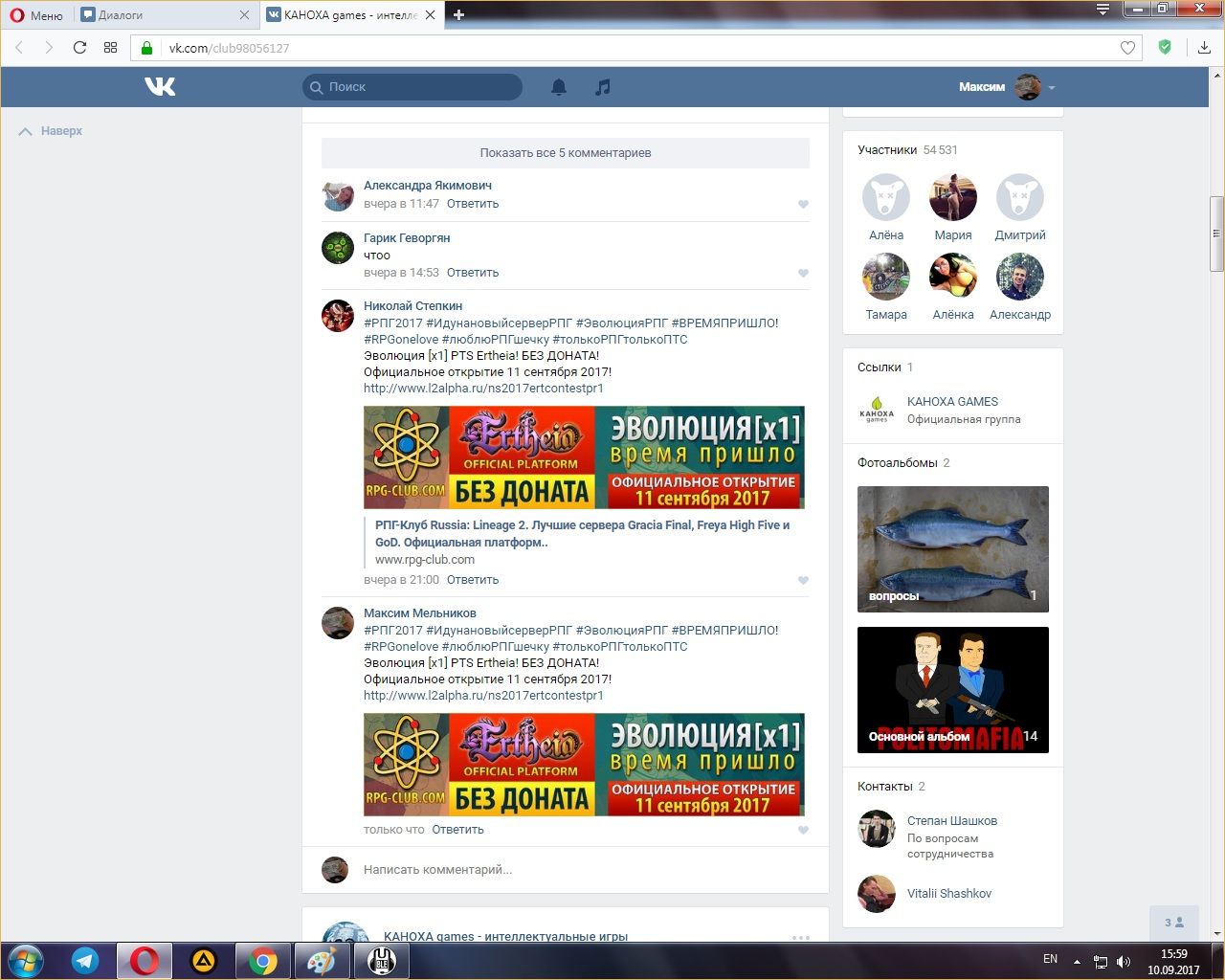Open Paint from the taskbar
The height and width of the screenshot is (980, 1225).
(x=322, y=960)
